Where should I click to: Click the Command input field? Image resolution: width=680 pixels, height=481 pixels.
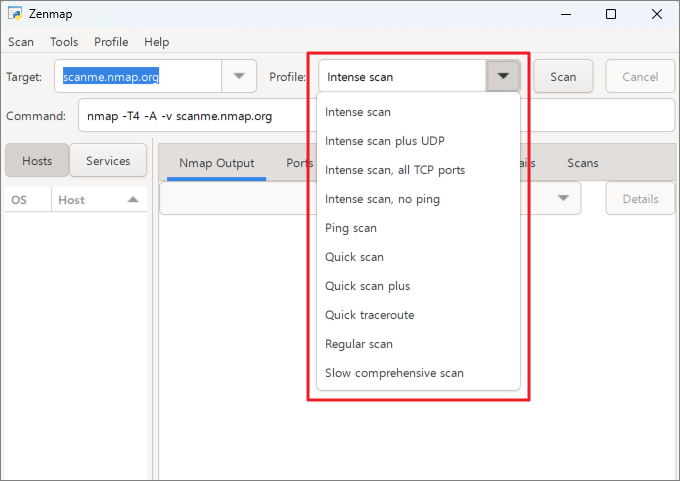click(376, 115)
